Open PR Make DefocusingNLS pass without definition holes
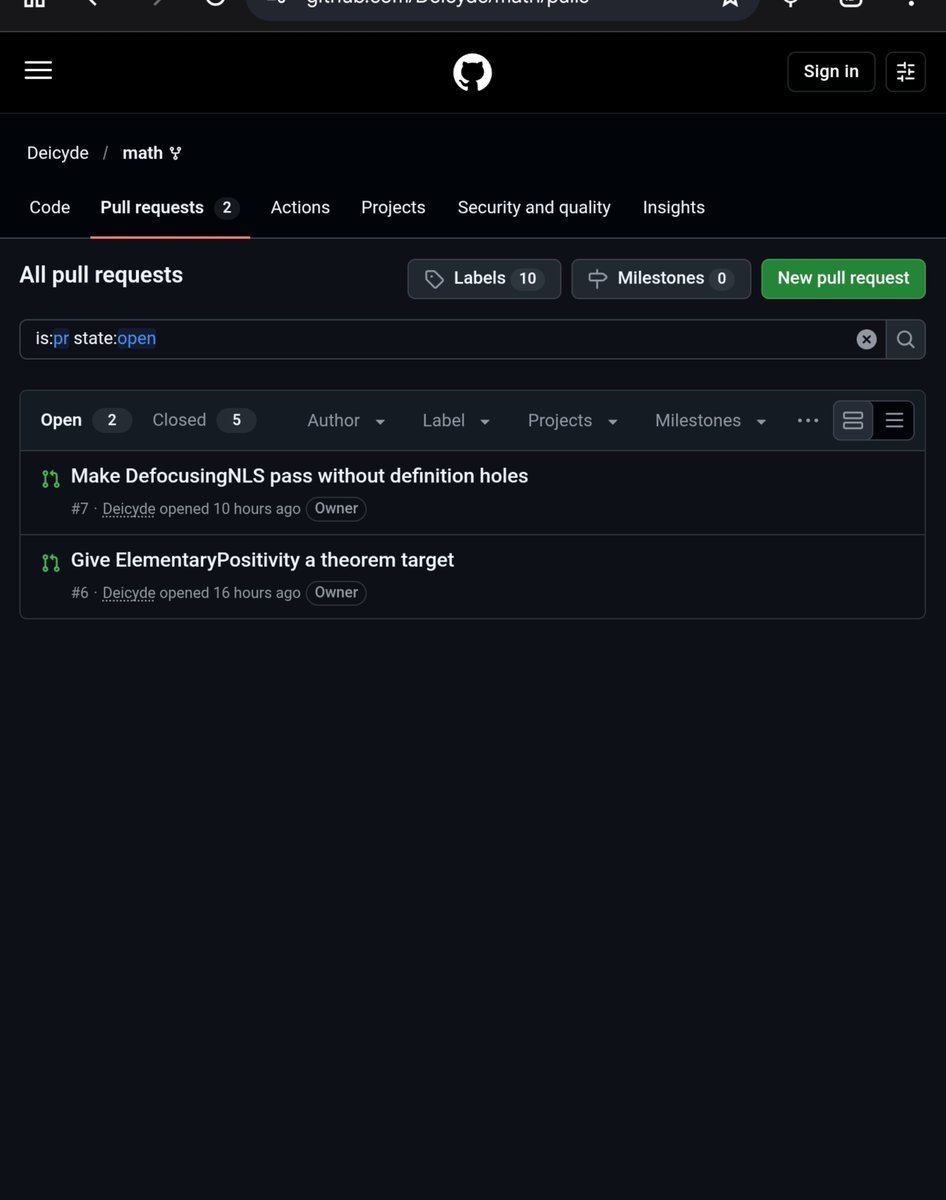Viewport: 946px width, 1200px height. point(299,476)
